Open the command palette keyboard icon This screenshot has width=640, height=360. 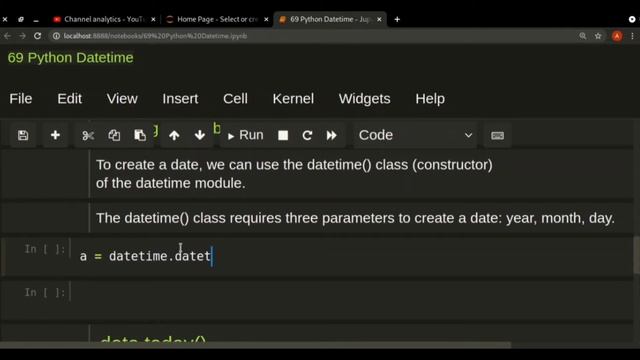pos(497,135)
